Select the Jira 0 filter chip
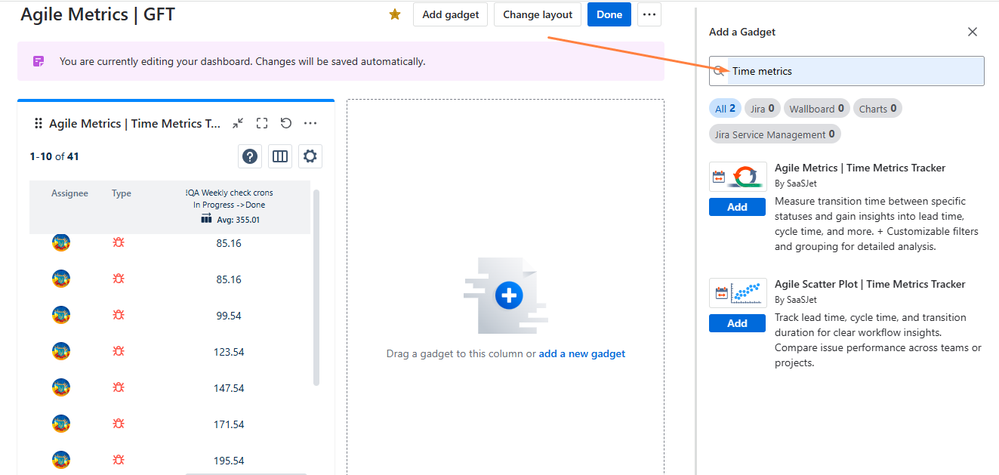This screenshot has width=999, height=475. [763, 109]
